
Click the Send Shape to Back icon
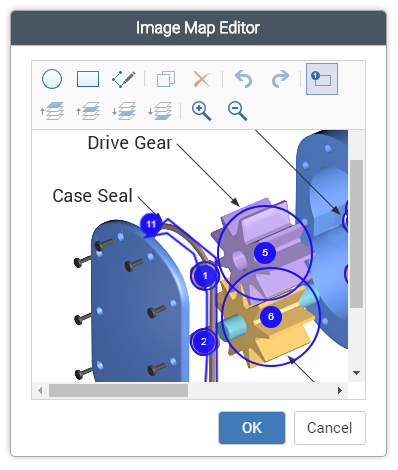160,111
